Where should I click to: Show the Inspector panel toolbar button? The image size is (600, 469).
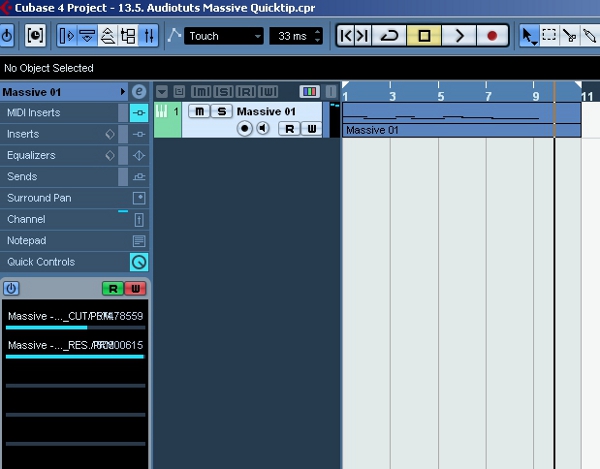coord(67,36)
